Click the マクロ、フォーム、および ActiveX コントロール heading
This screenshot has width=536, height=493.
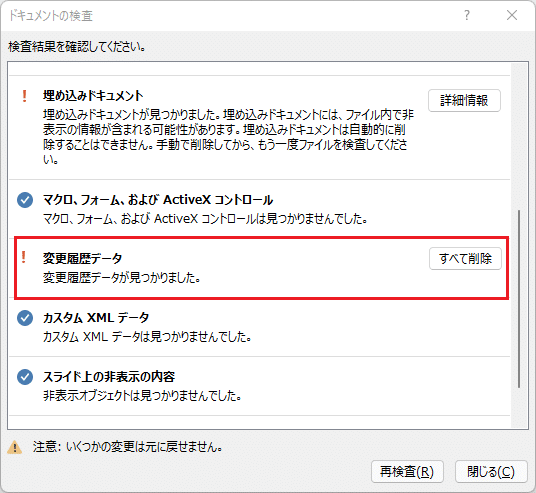tap(158, 200)
